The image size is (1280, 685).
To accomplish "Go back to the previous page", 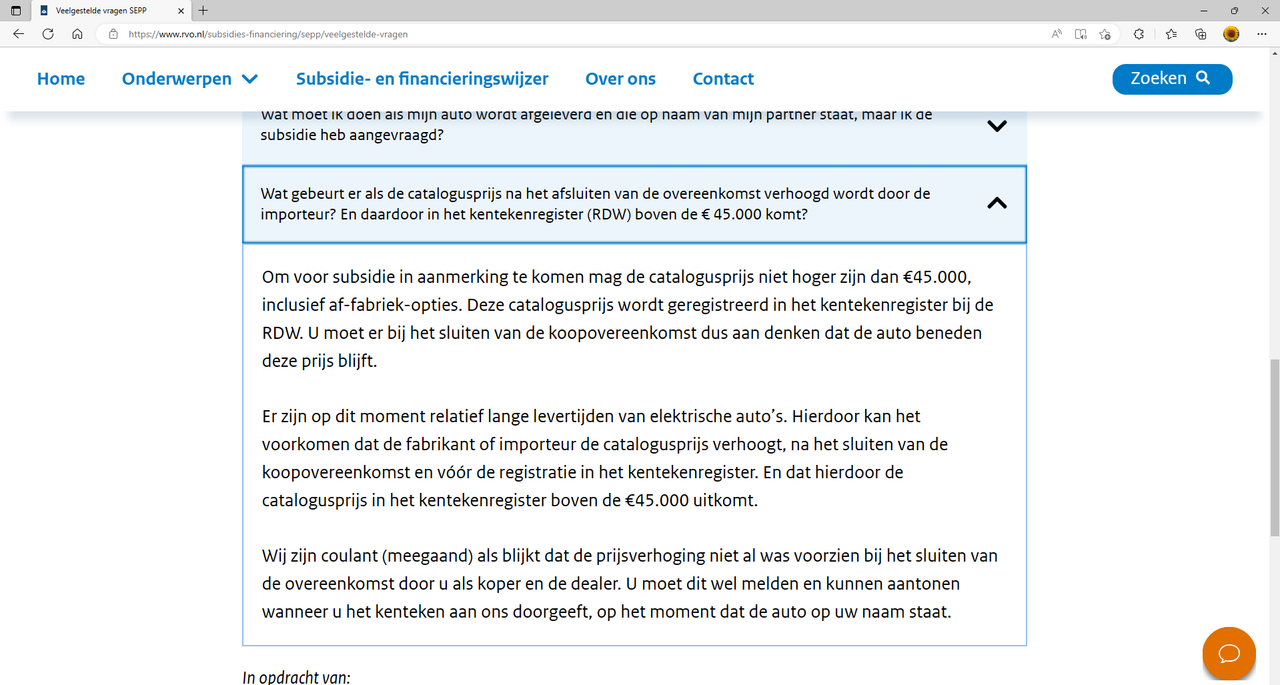I will (19, 33).
